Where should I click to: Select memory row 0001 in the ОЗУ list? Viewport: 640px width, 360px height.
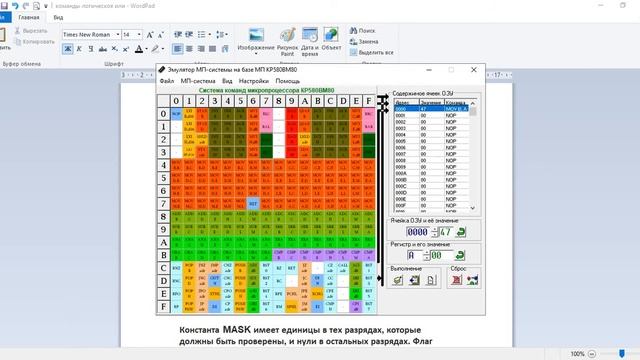click(431, 116)
